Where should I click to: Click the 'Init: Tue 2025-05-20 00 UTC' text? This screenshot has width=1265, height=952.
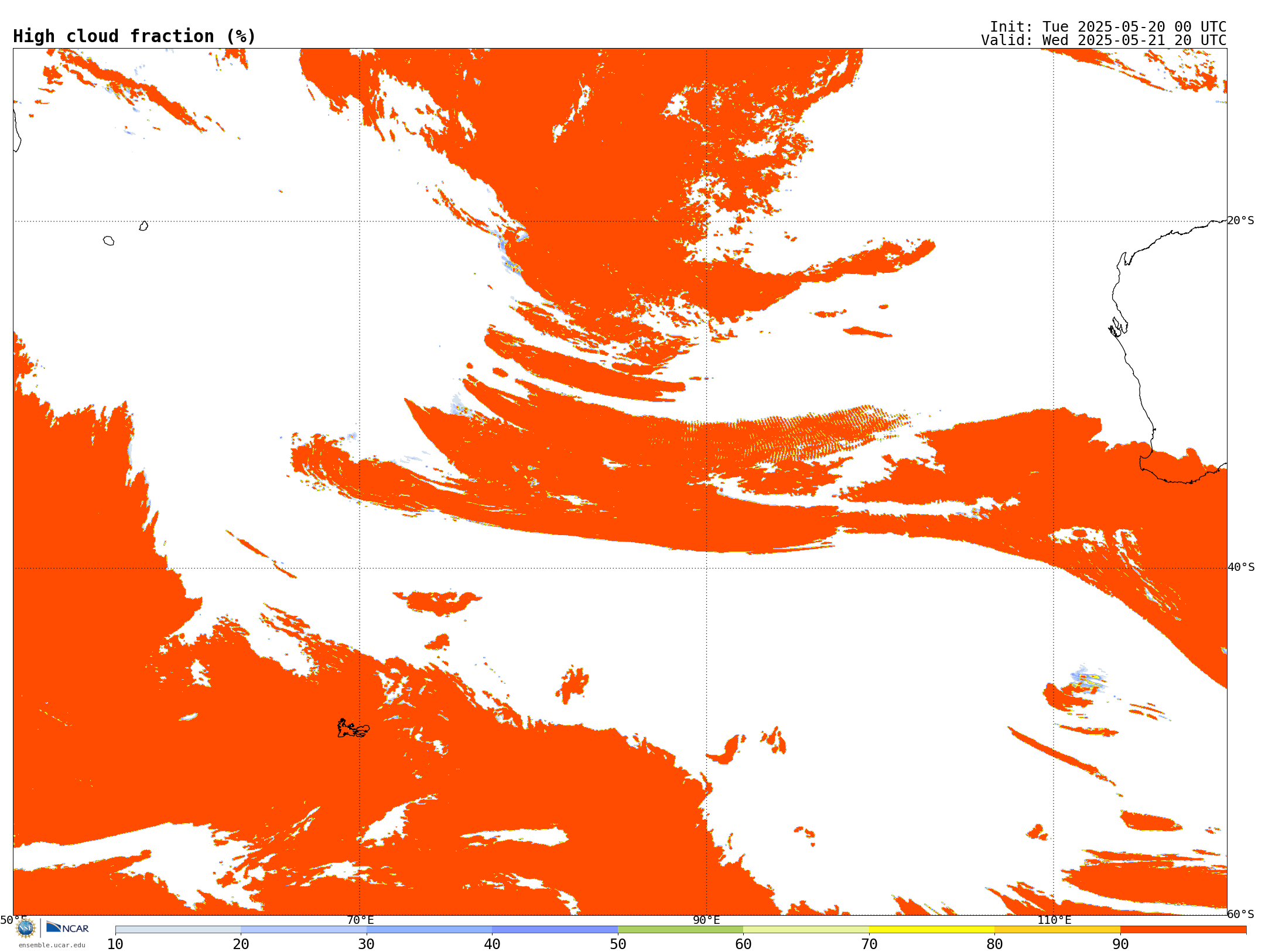(x=1108, y=27)
